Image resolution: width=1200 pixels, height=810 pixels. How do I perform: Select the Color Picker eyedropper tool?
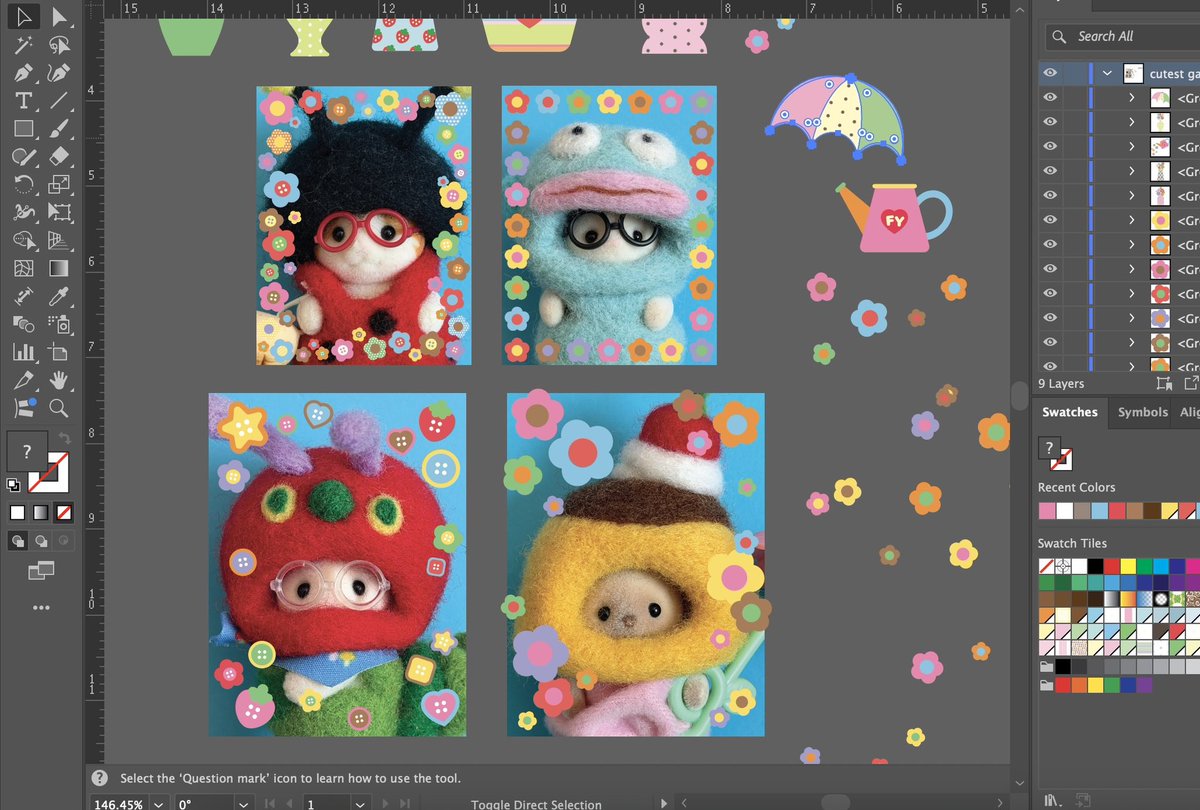[x=58, y=295]
